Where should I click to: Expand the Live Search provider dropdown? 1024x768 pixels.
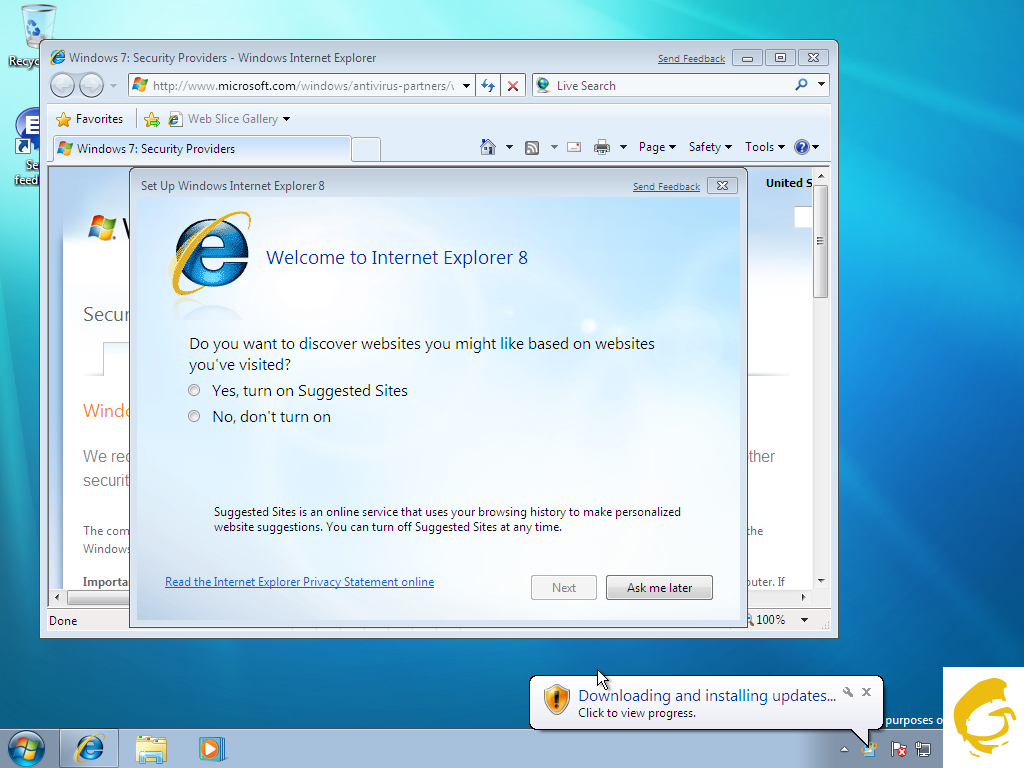[822, 85]
